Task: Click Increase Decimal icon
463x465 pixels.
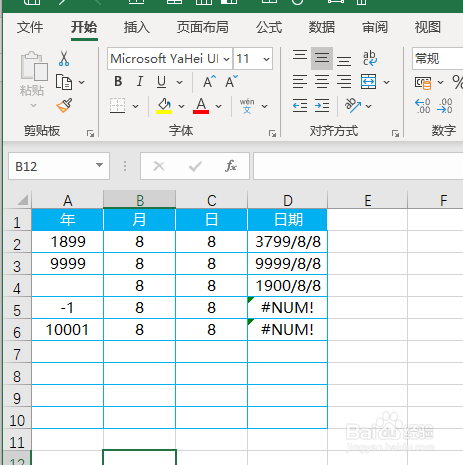Action: tap(423, 106)
